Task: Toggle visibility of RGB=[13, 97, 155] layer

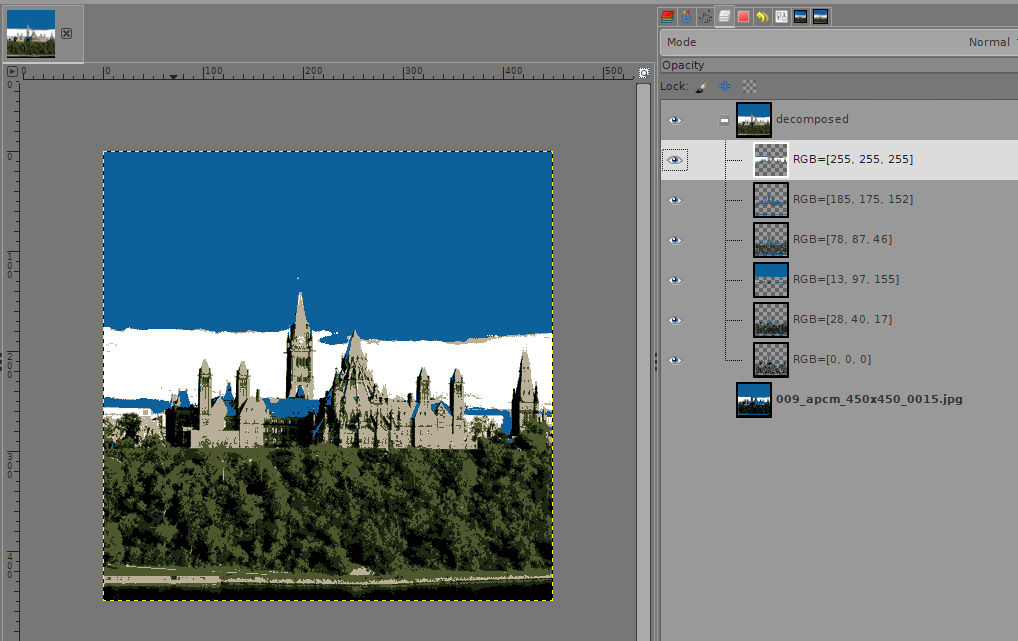Action: coord(675,280)
